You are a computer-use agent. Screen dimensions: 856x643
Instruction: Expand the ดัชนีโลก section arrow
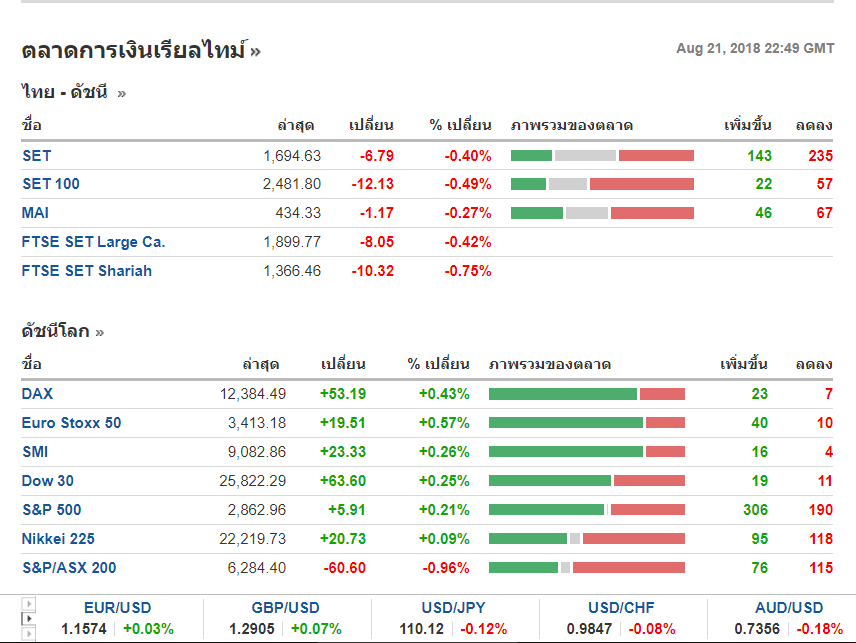pyautogui.click(x=100, y=332)
